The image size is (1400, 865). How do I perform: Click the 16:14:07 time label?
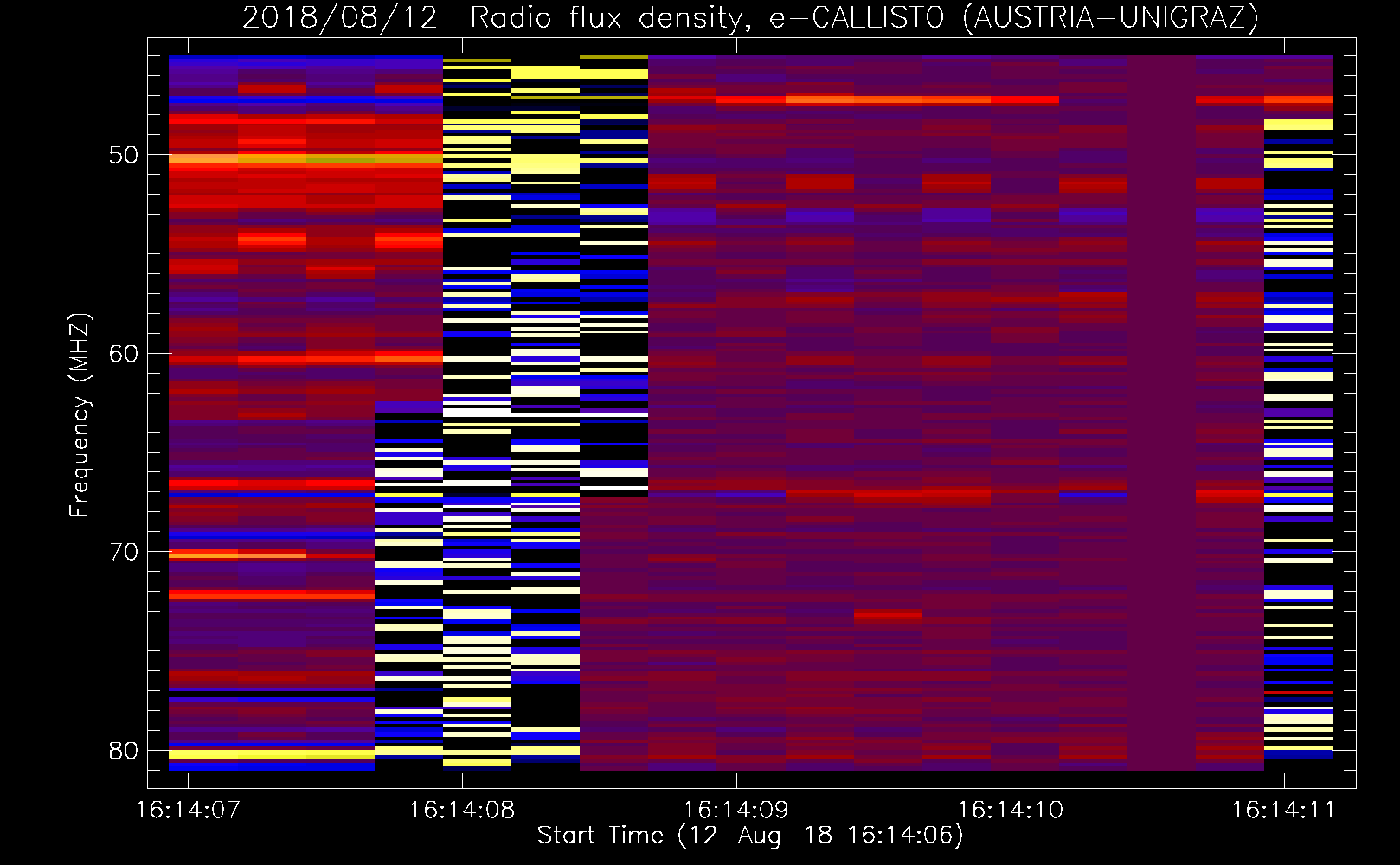click(x=188, y=810)
